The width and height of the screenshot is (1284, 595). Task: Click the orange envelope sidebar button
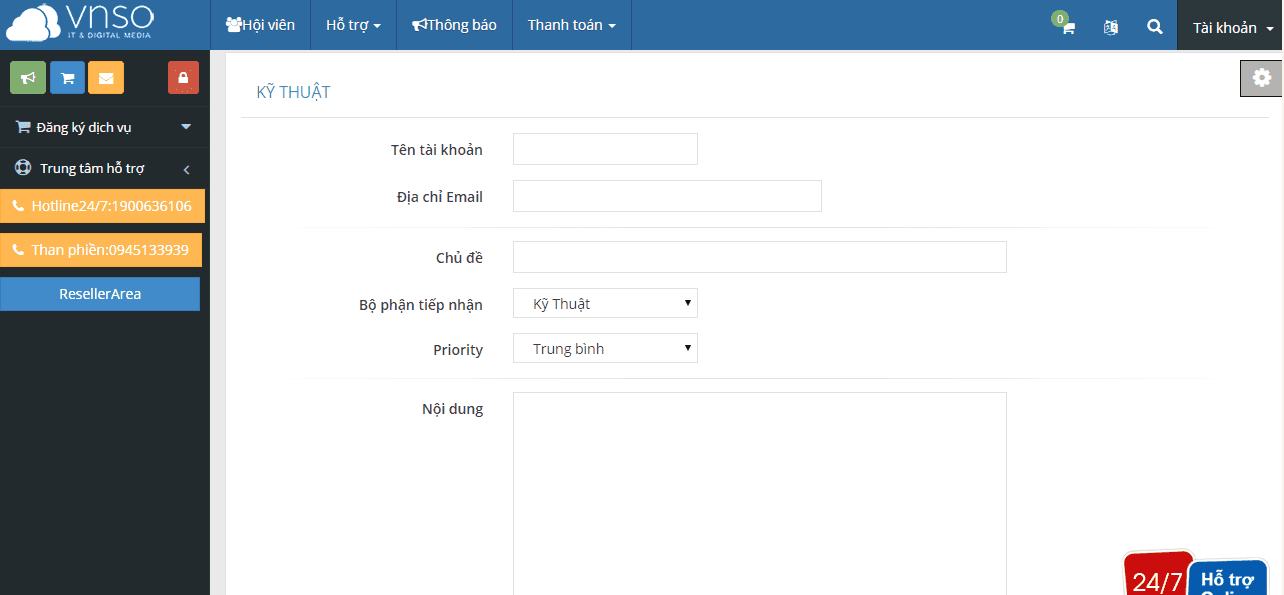(x=106, y=78)
